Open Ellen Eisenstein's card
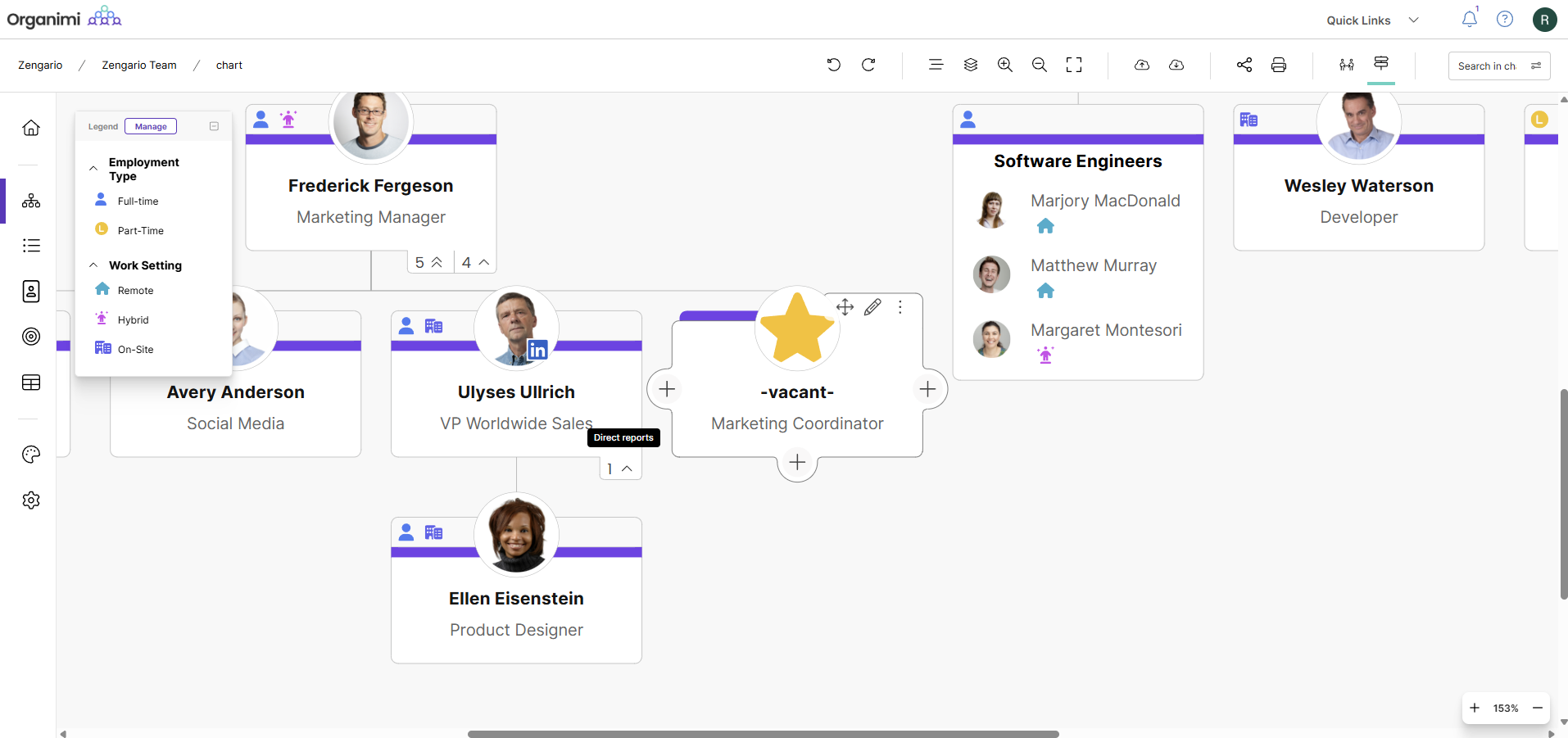 [516, 590]
